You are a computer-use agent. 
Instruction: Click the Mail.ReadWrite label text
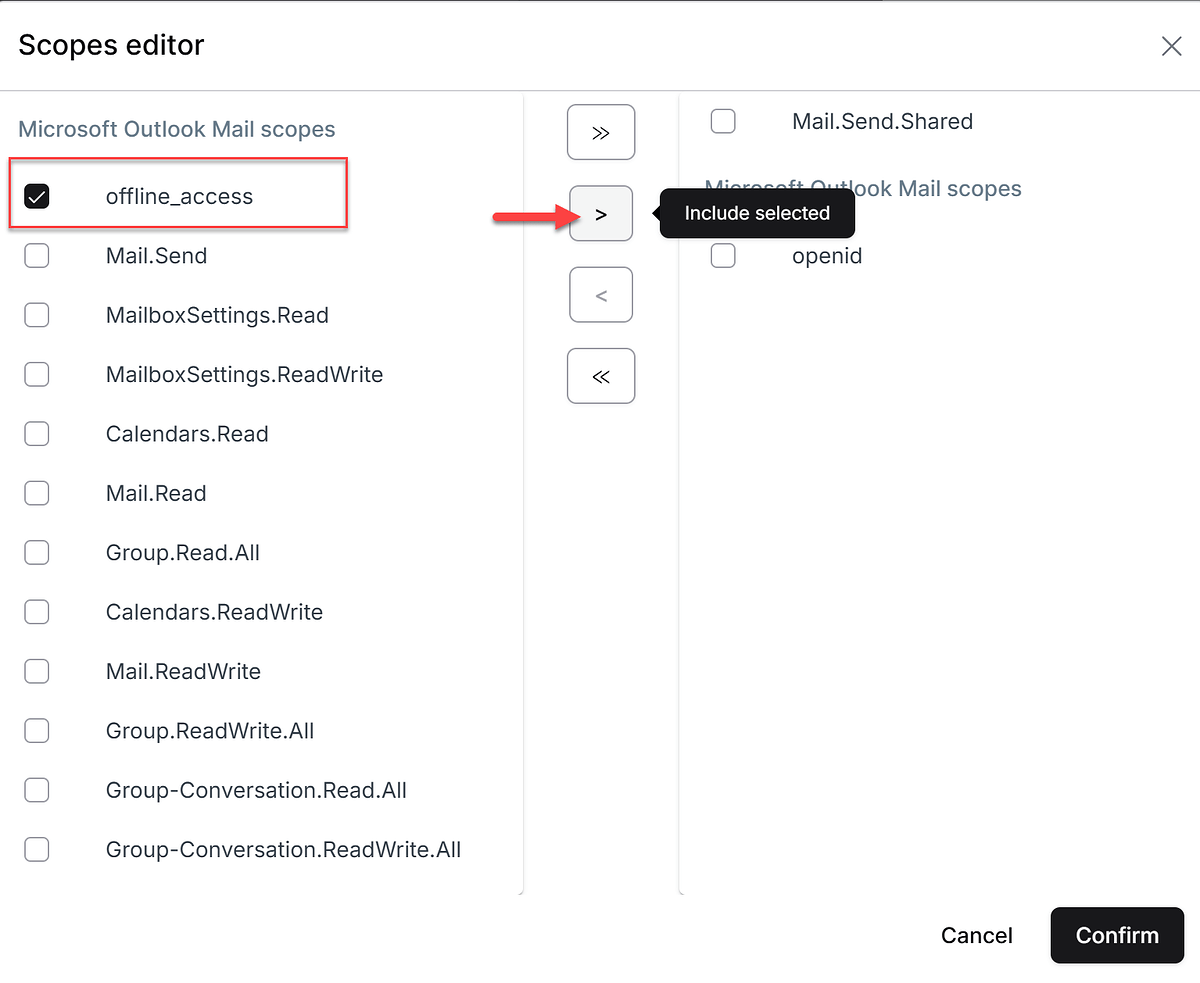(x=184, y=671)
